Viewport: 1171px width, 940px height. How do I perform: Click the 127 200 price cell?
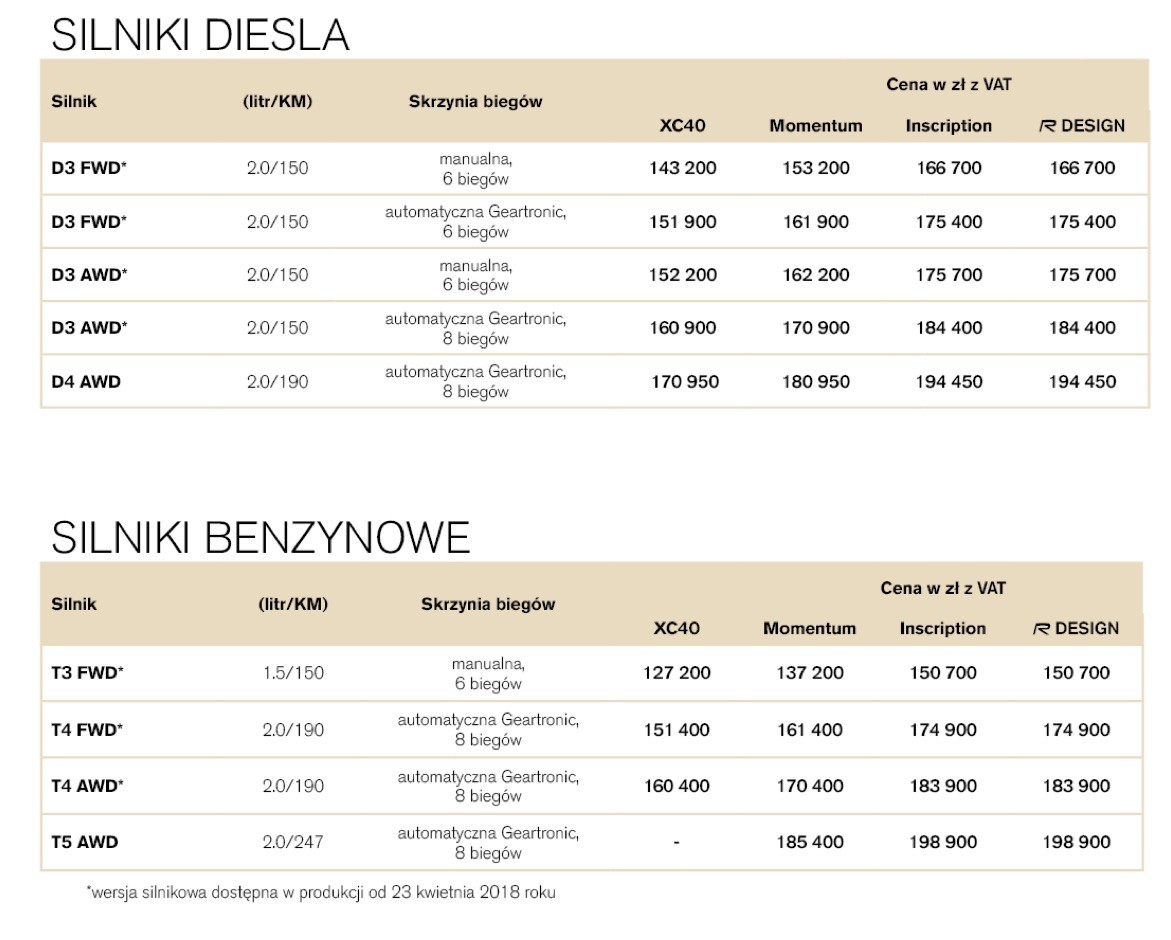pos(677,673)
